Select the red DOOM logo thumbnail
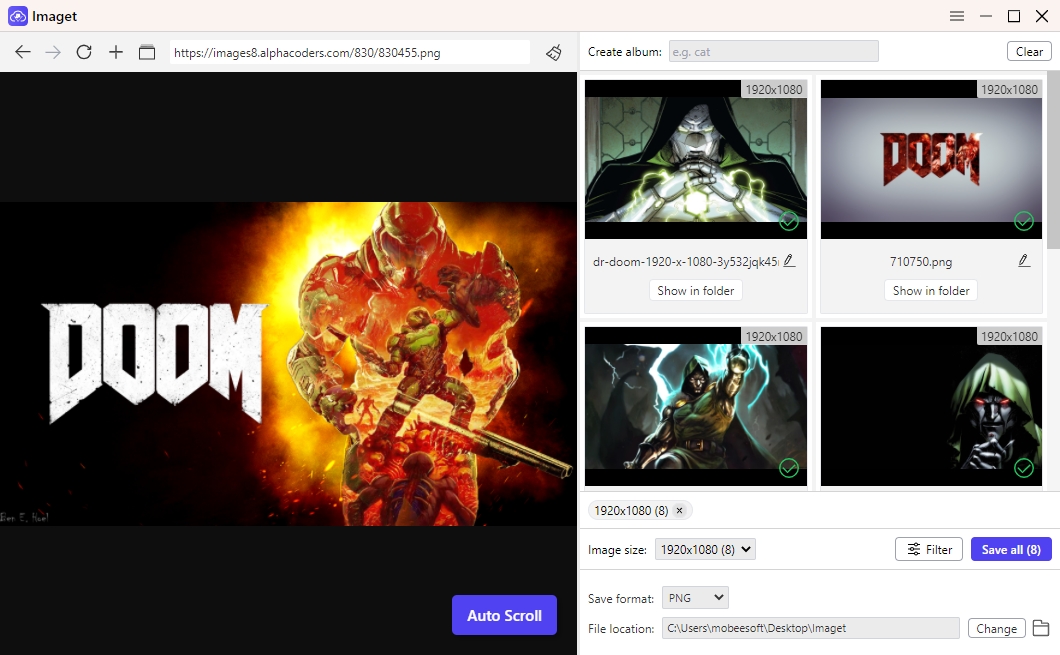The width and height of the screenshot is (1060, 655). click(931, 160)
